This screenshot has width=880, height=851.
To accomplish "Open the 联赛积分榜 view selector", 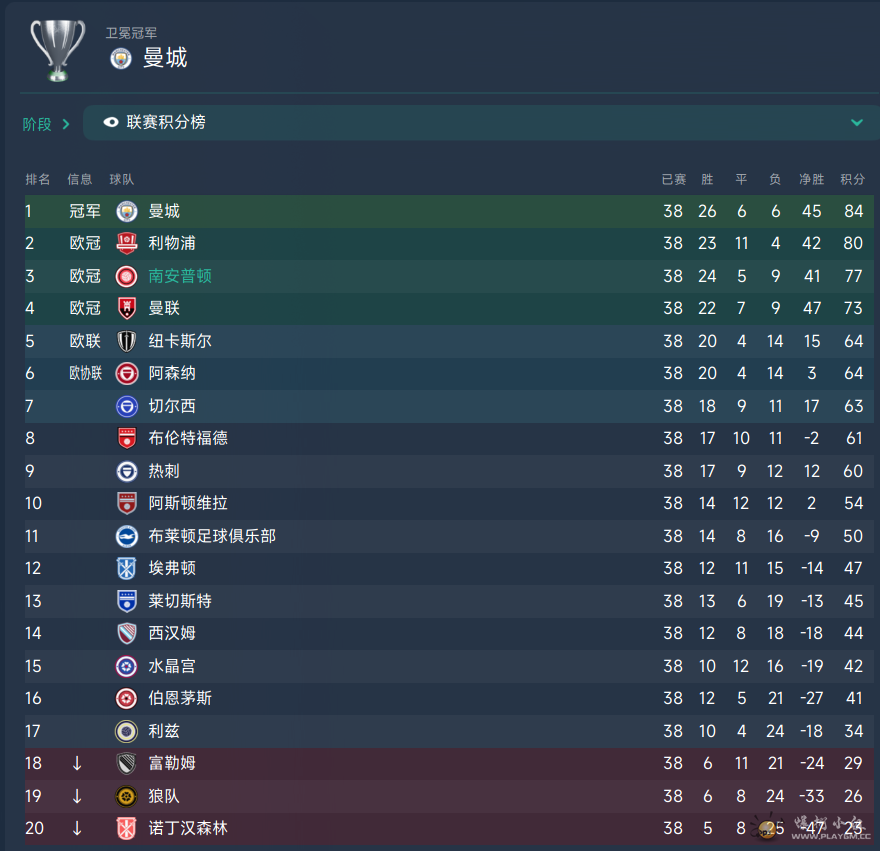I will pyautogui.click(x=481, y=122).
